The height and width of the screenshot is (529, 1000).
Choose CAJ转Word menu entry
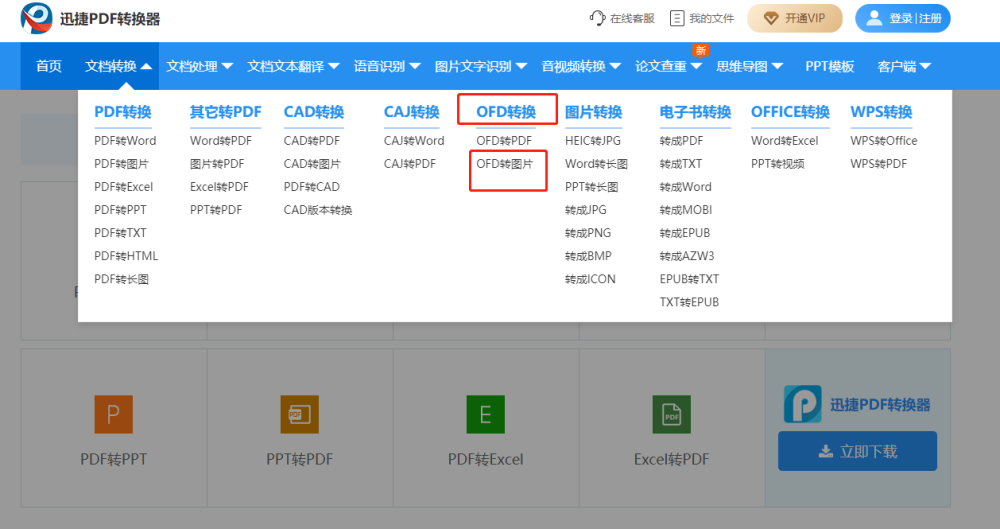[414, 140]
